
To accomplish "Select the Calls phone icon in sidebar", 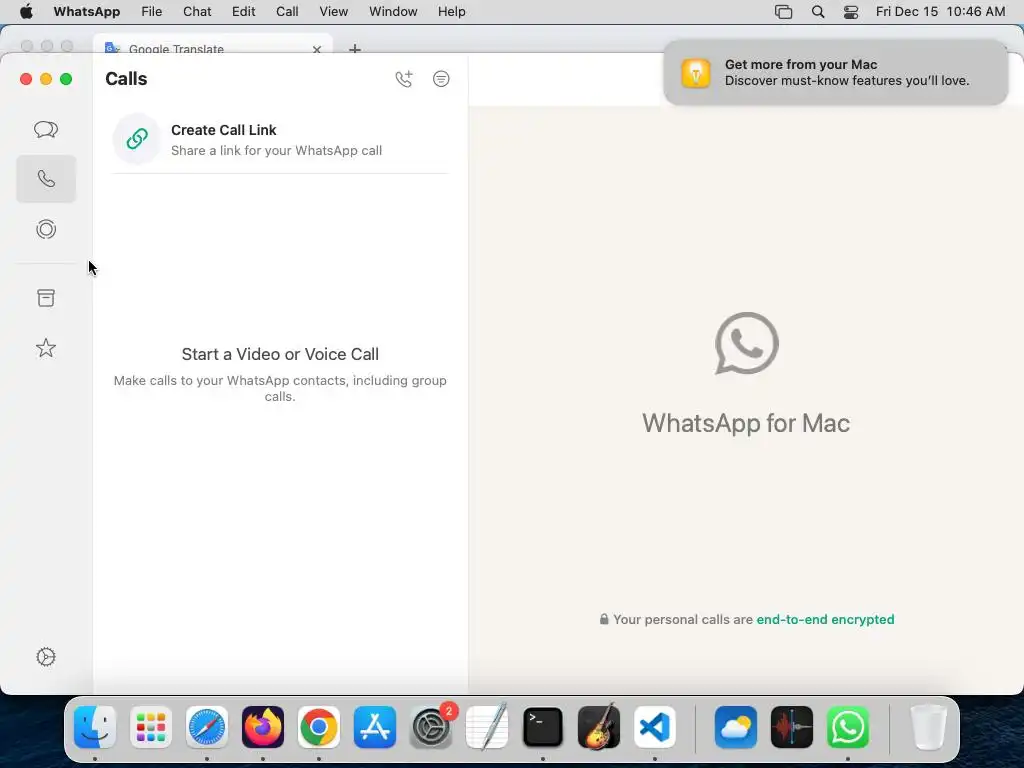I will coord(46,179).
